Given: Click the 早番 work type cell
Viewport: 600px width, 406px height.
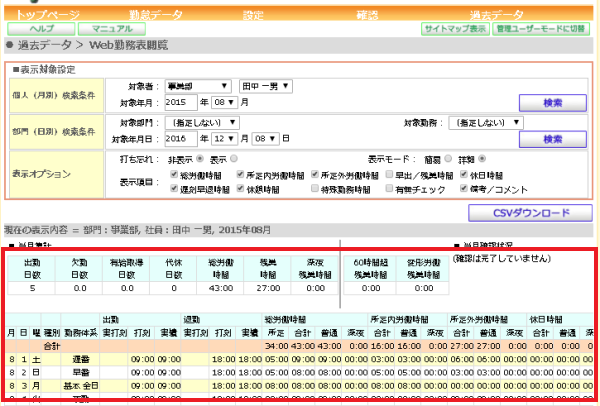Looking at the screenshot, I should (x=81, y=372).
